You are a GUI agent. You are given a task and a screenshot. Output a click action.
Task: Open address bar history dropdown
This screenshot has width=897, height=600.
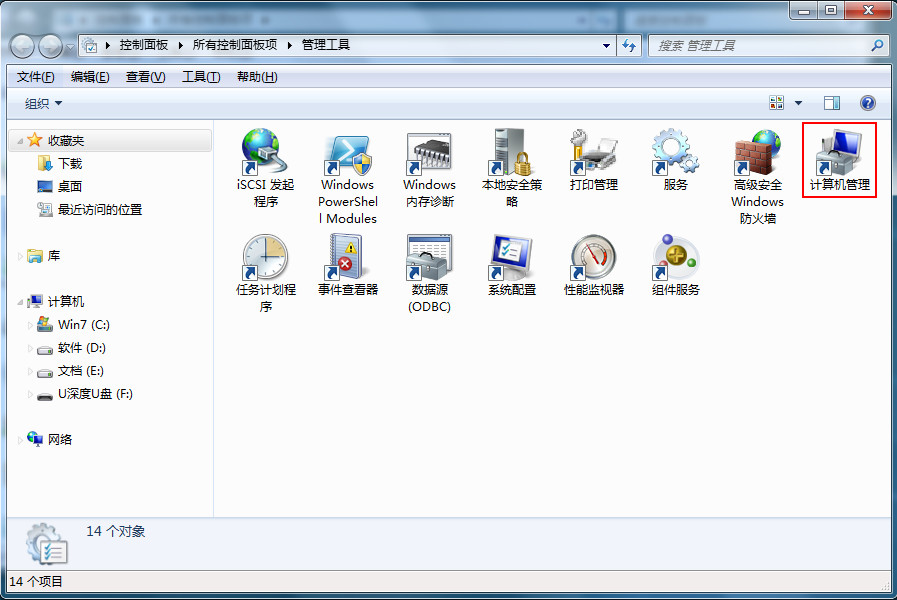[x=606, y=46]
